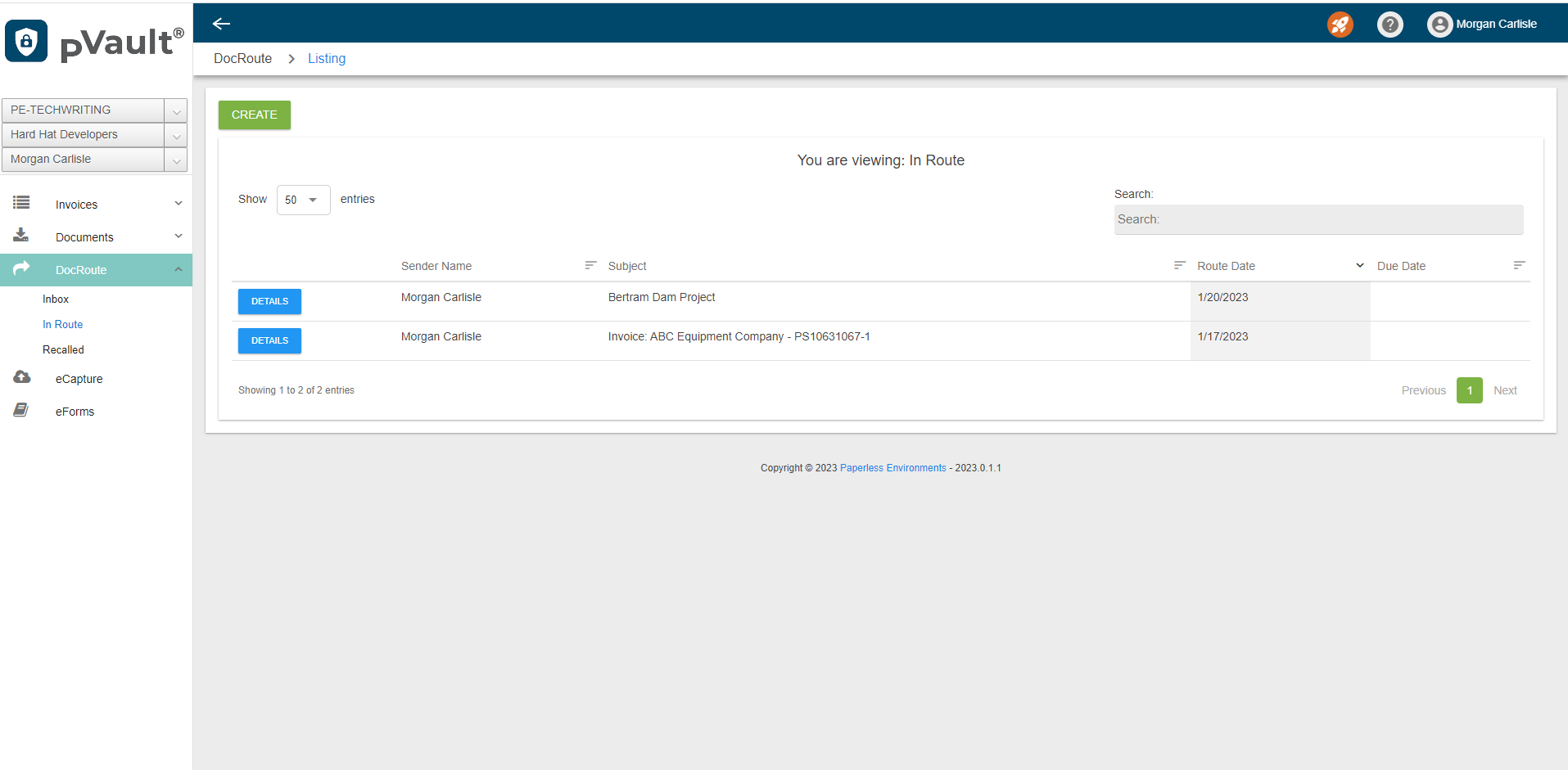Click into the Search input field

pos(1318,219)
